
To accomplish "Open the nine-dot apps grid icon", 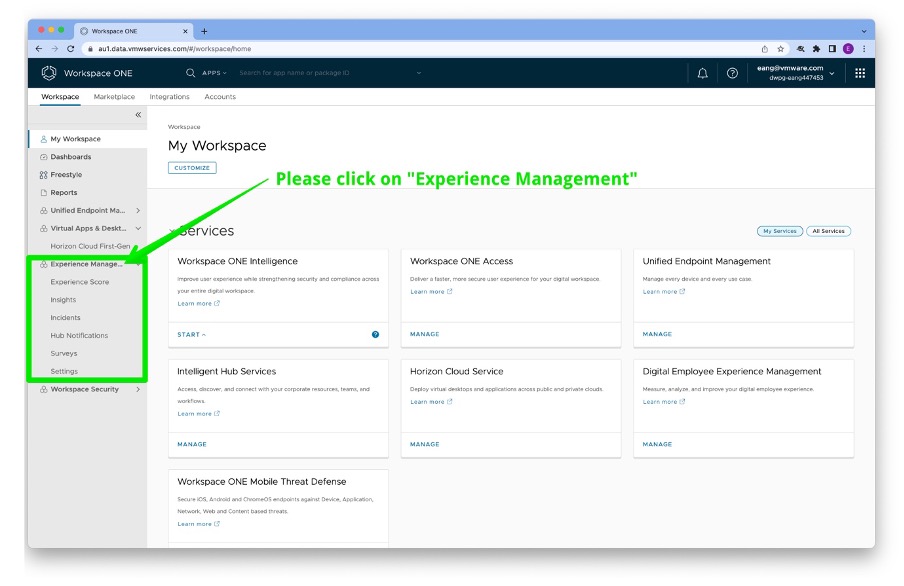I will 860,73.
